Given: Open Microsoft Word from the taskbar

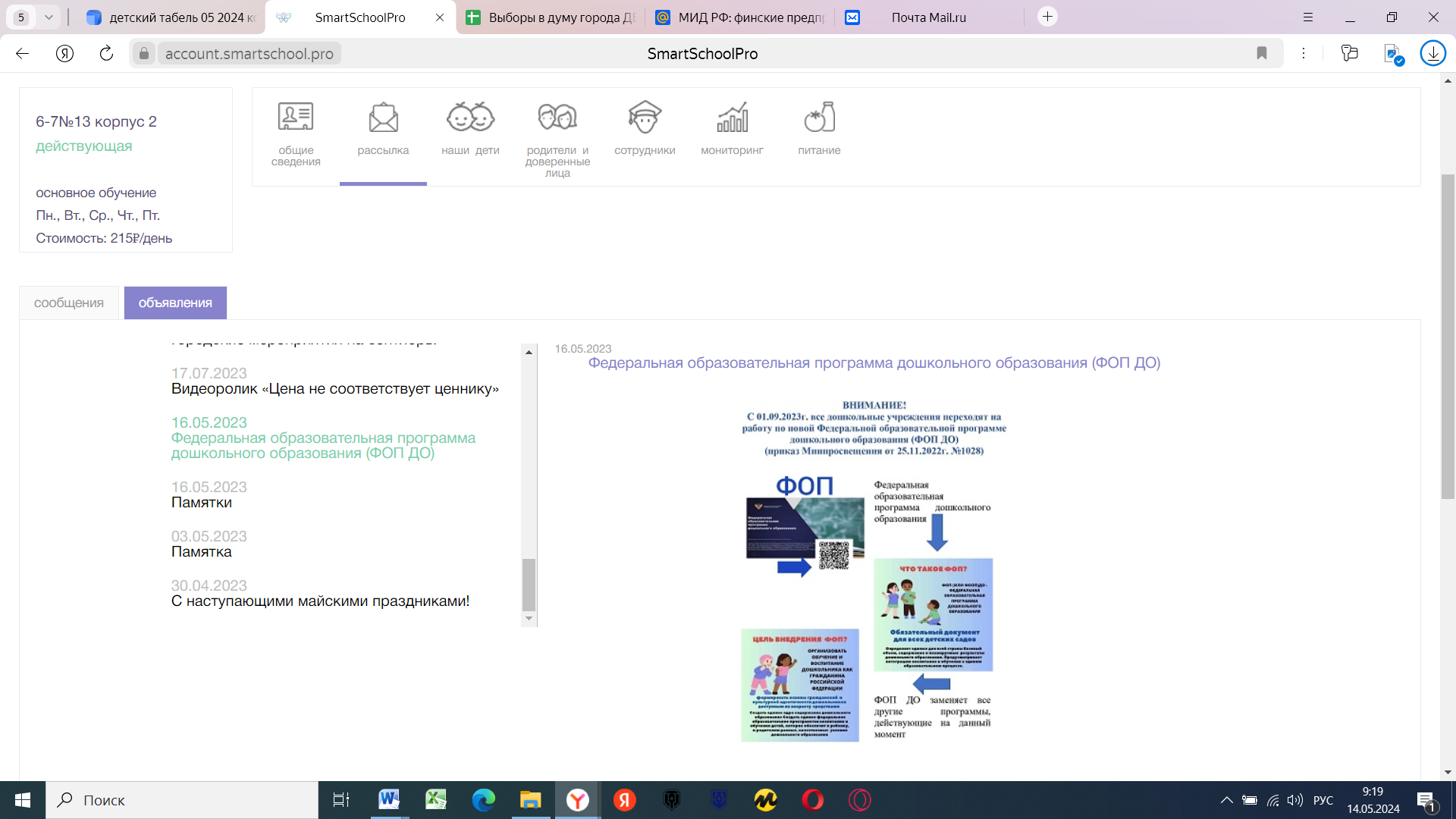Looking at the screenshot, I should (x=389, y=800).
